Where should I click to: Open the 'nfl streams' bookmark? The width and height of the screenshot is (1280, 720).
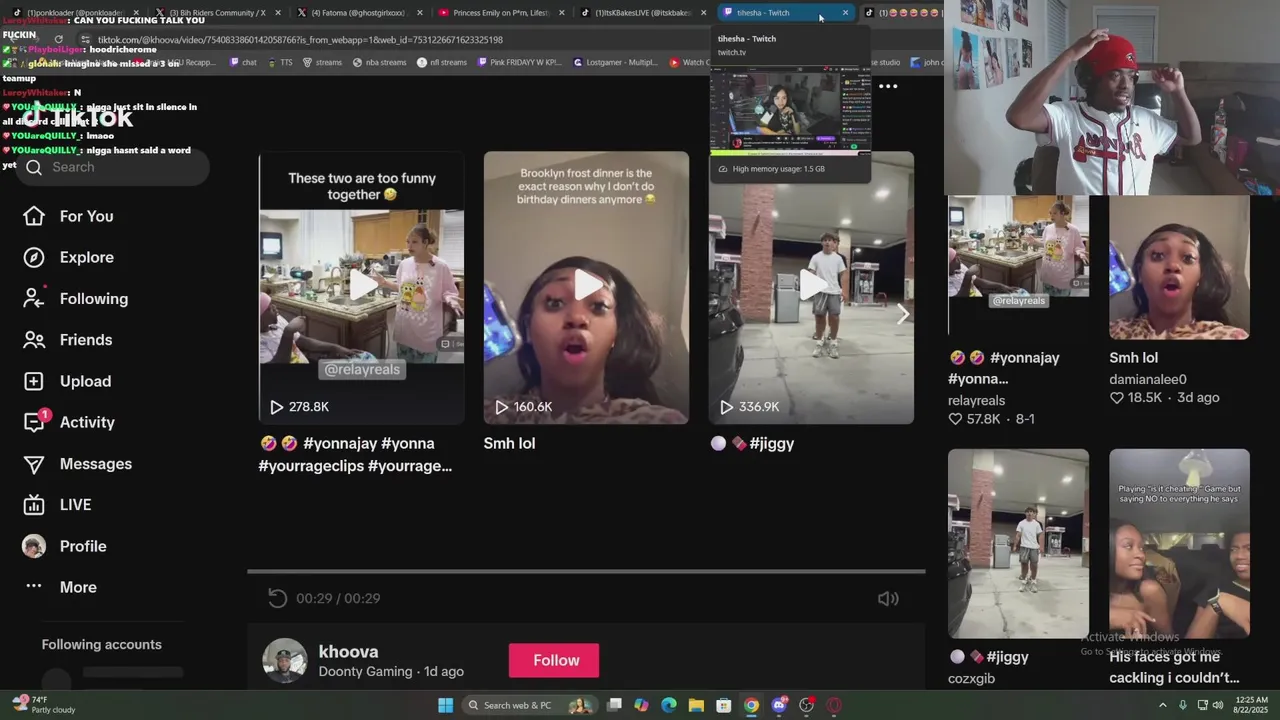442,62
